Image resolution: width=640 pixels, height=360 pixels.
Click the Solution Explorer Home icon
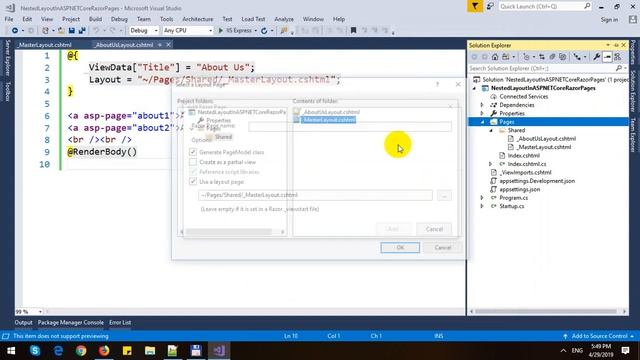[x=495, y=57]
